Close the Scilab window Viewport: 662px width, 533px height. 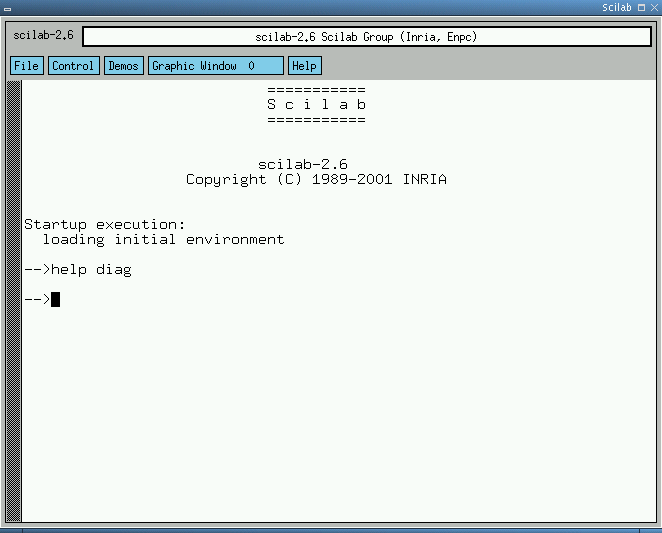[x=654, y=7]
